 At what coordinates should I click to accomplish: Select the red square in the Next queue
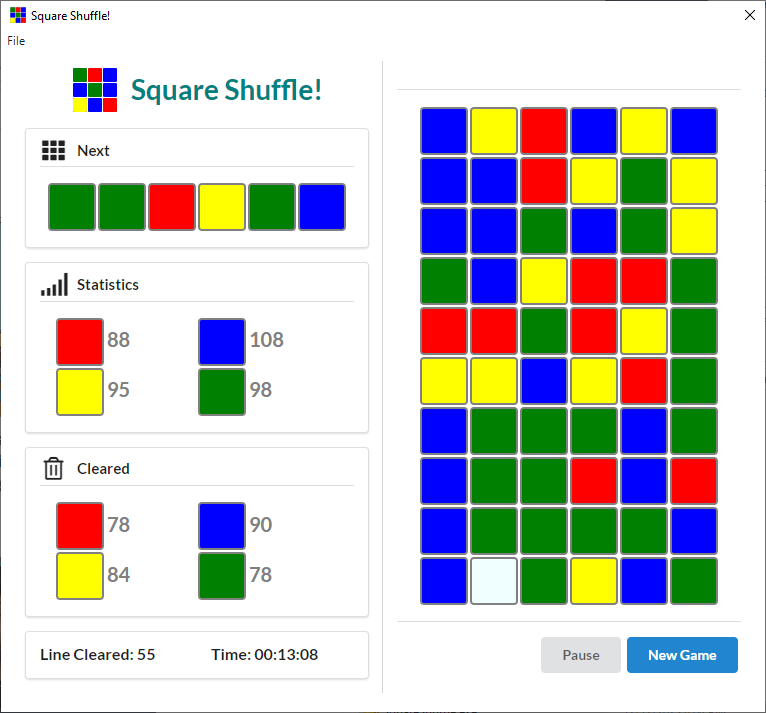click(172, 207)
